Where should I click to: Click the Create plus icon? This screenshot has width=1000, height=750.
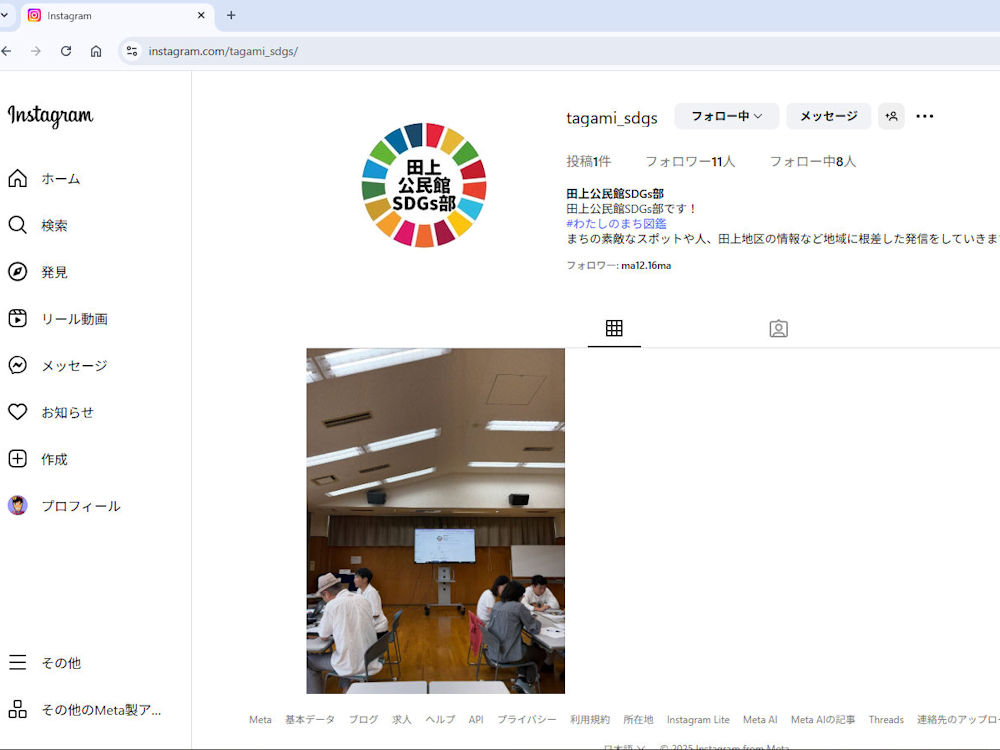(18, 459)
